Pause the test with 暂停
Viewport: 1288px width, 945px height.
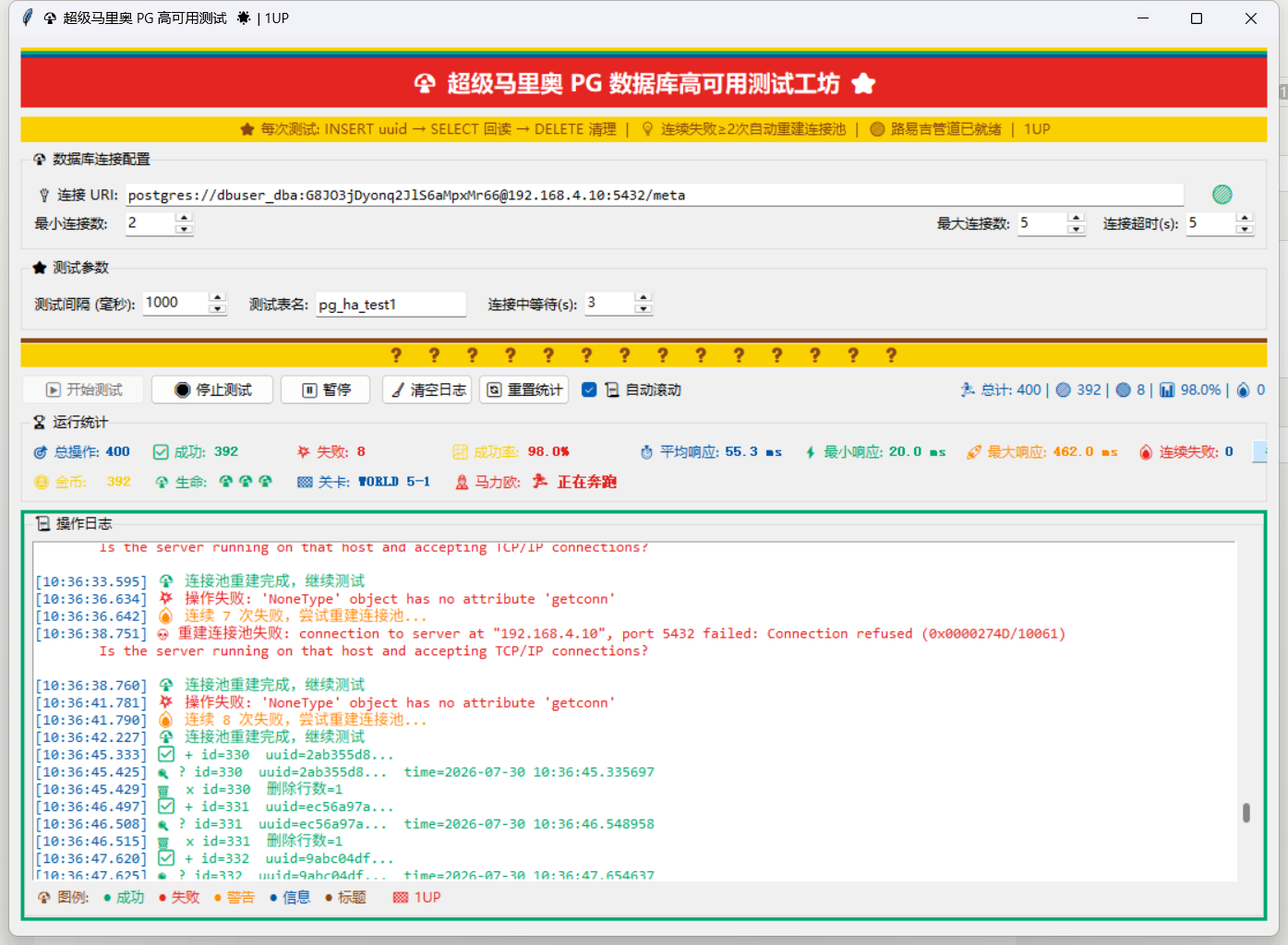tap(325, 389)
